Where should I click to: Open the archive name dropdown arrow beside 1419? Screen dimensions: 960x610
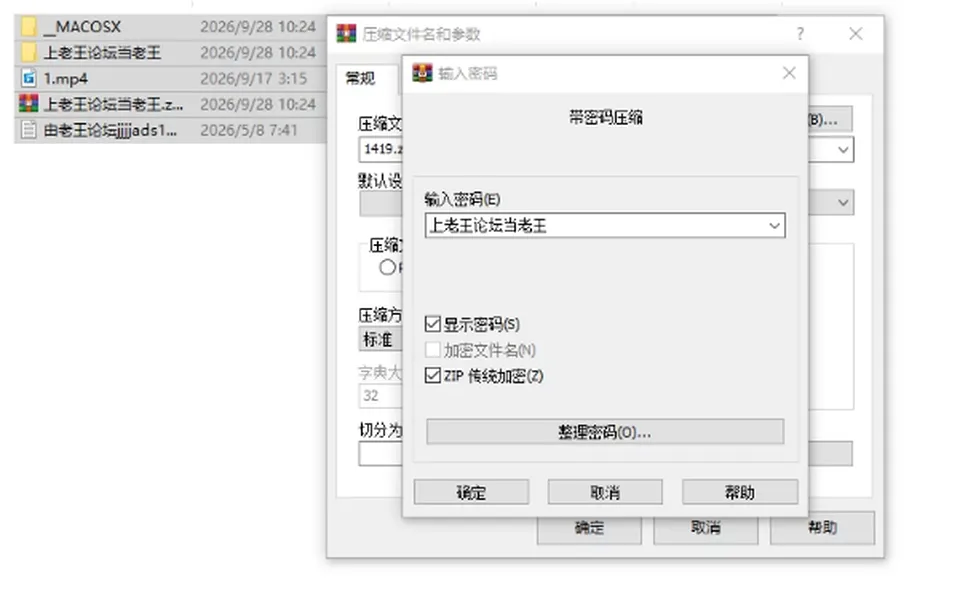point(843,149)
